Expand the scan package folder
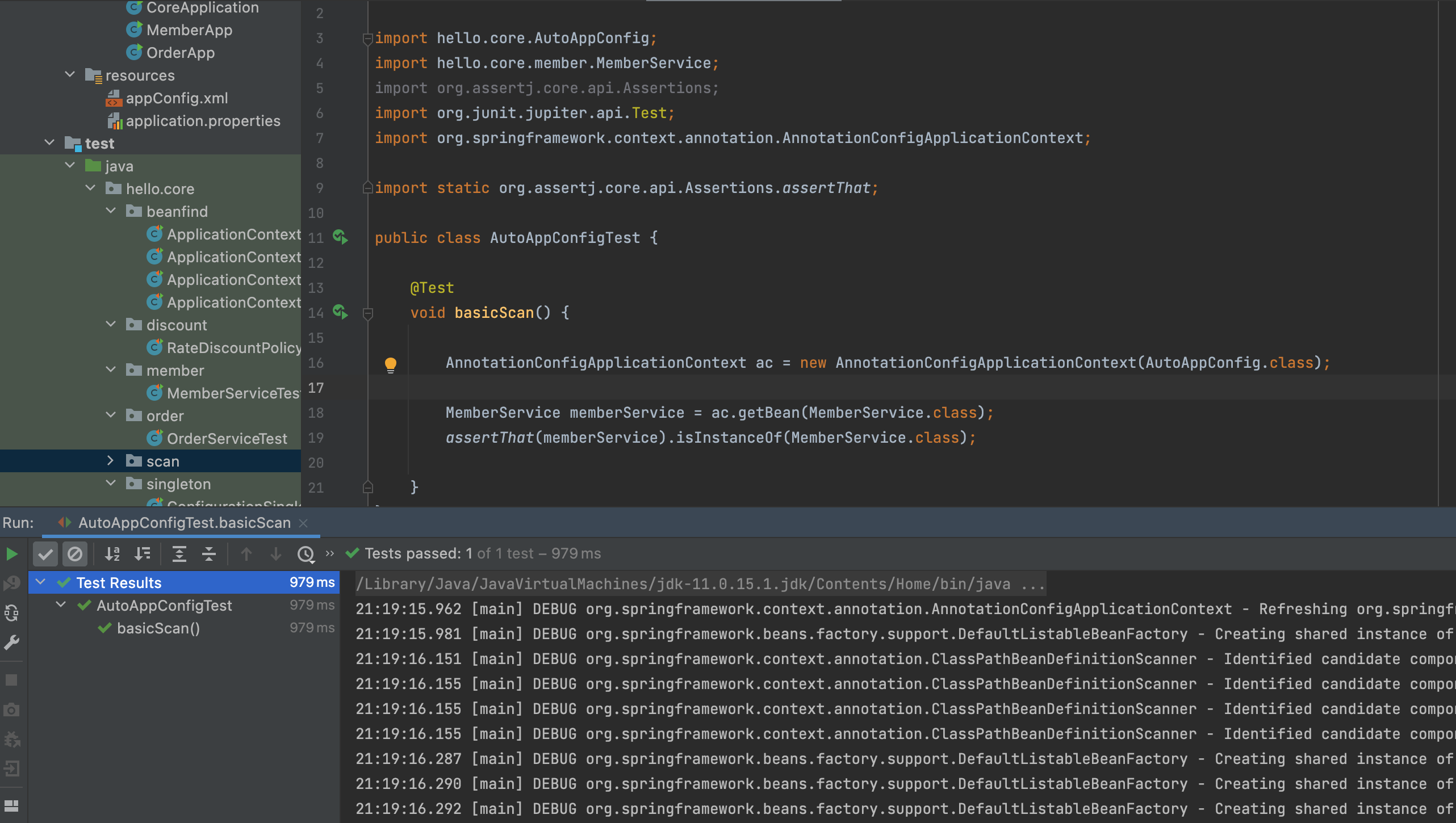 [x=111, y=461]
